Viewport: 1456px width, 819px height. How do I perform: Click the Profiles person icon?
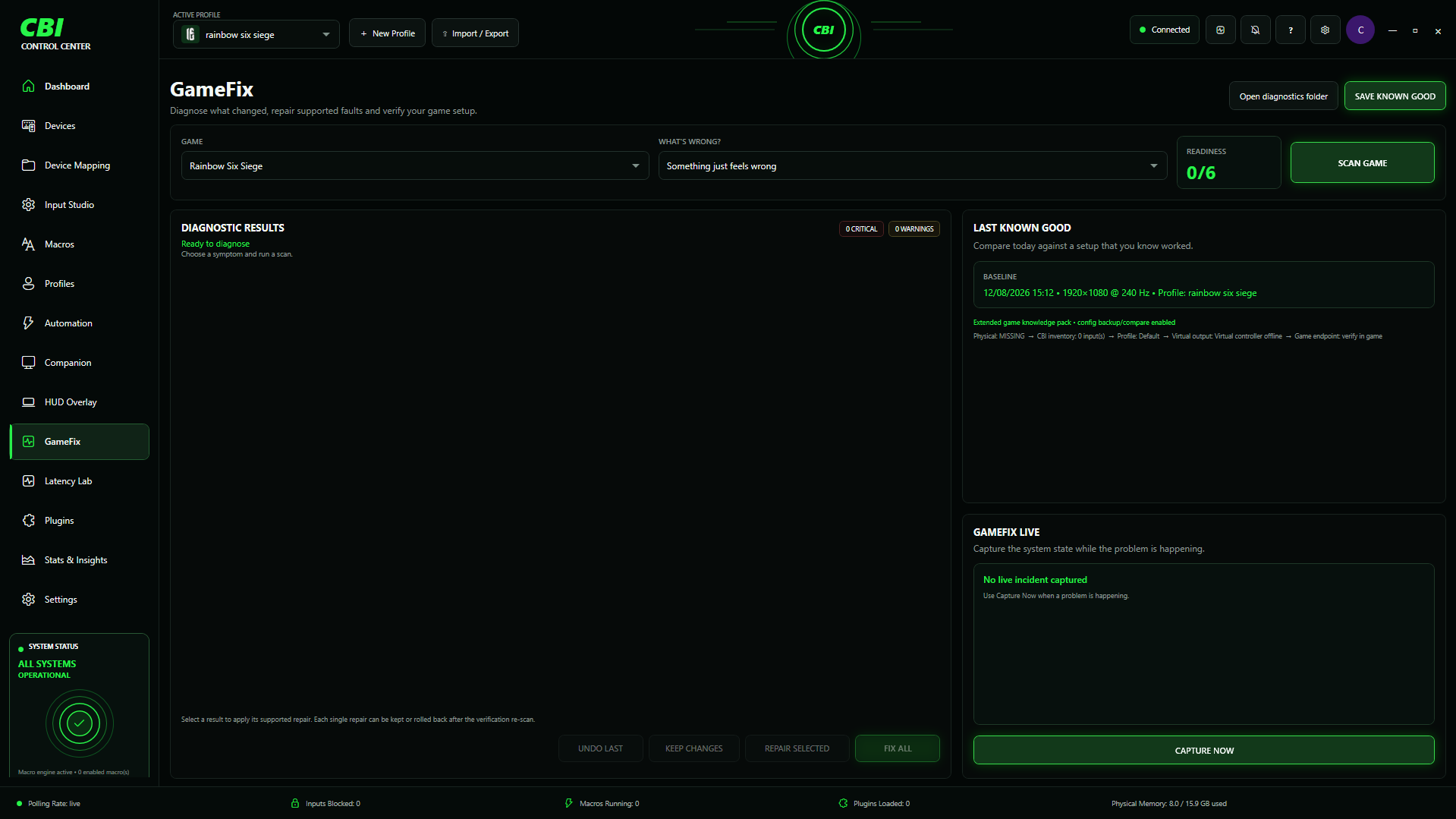click(x=28, y=284)
